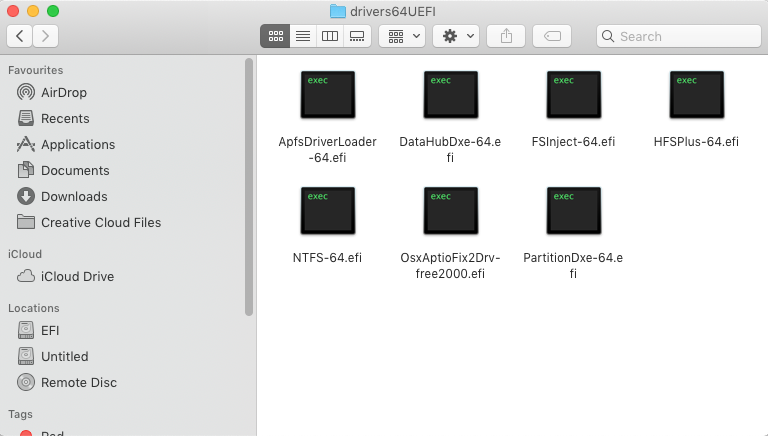Click the FSInject-64.efi file name
Screen dimensions: 768x436
[573, 142]
